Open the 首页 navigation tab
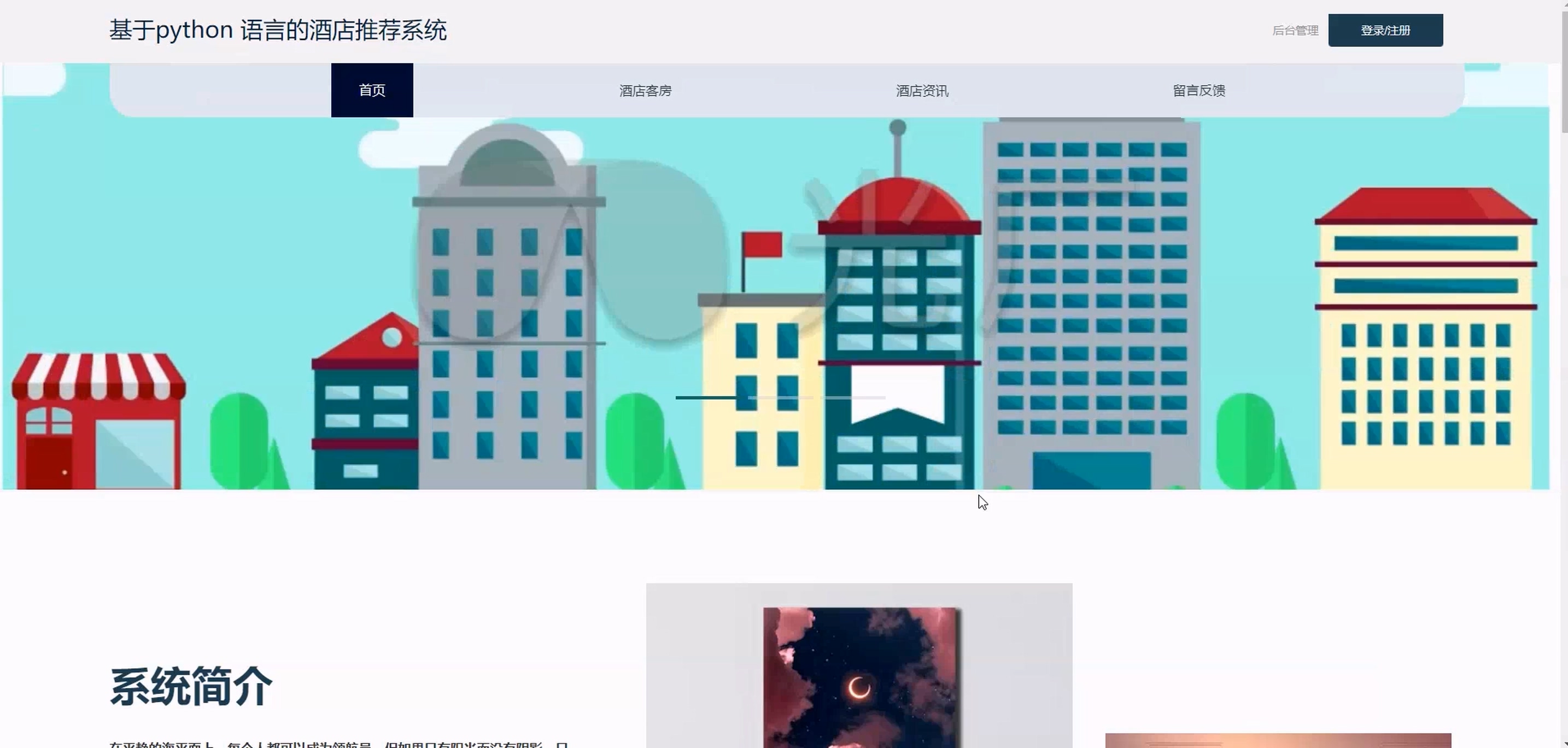 click(372, 90)
